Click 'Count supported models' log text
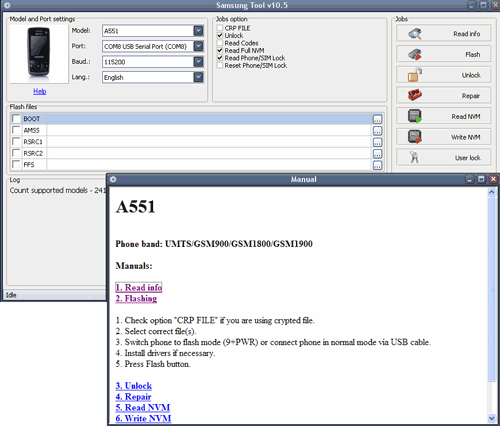500x426 pixels. (58, 190)
